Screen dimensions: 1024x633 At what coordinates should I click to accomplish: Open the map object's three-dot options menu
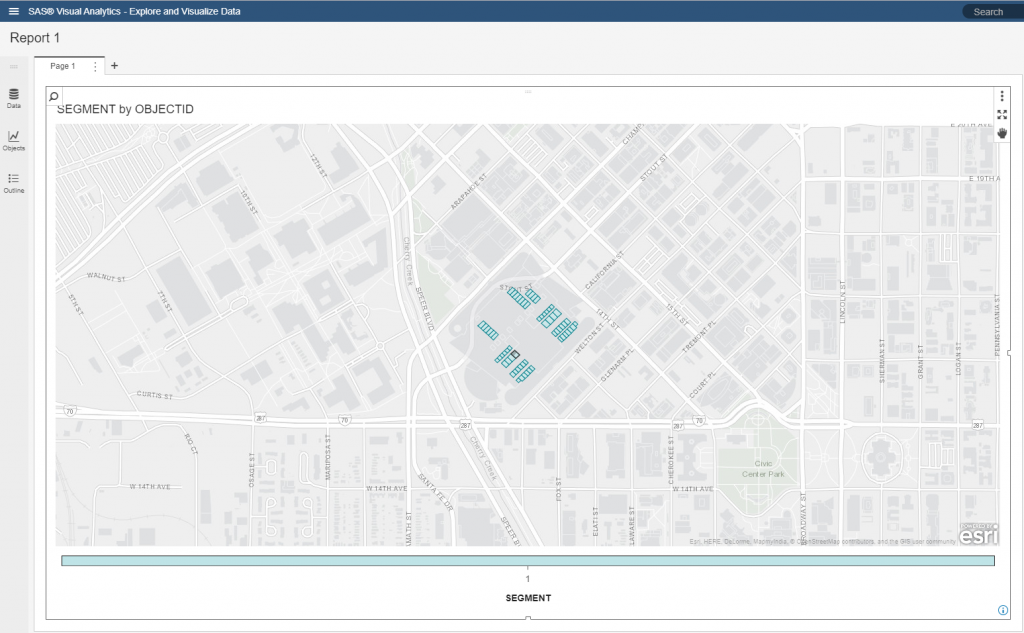coord(1002,96)
